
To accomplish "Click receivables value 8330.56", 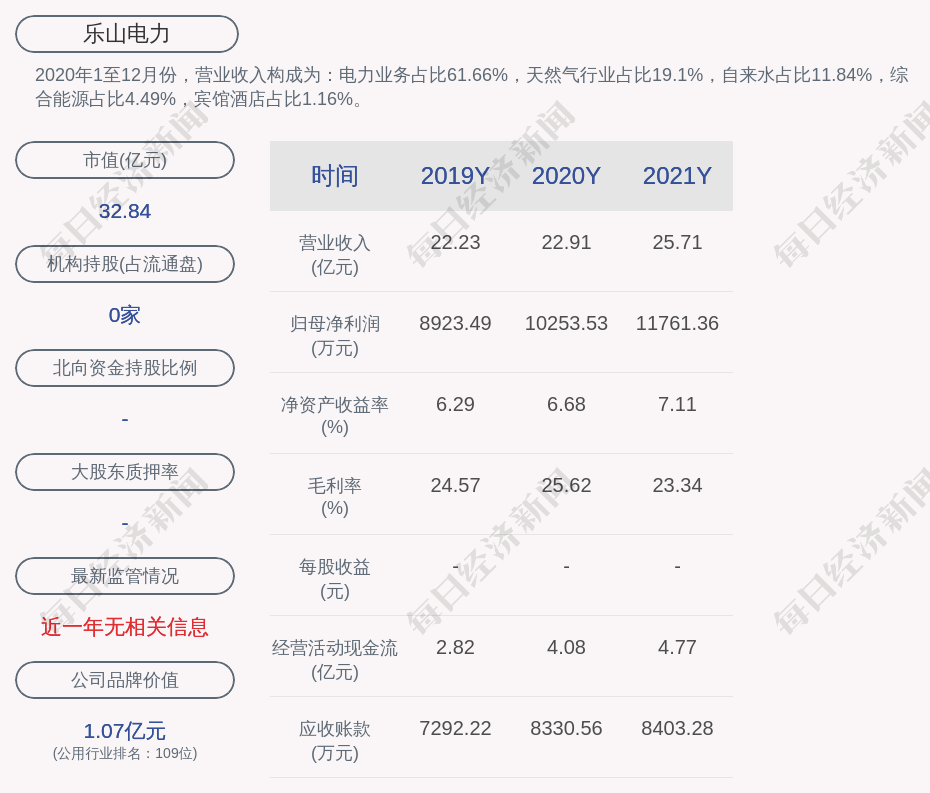I will pyautogui.click(x=566, y=728).
